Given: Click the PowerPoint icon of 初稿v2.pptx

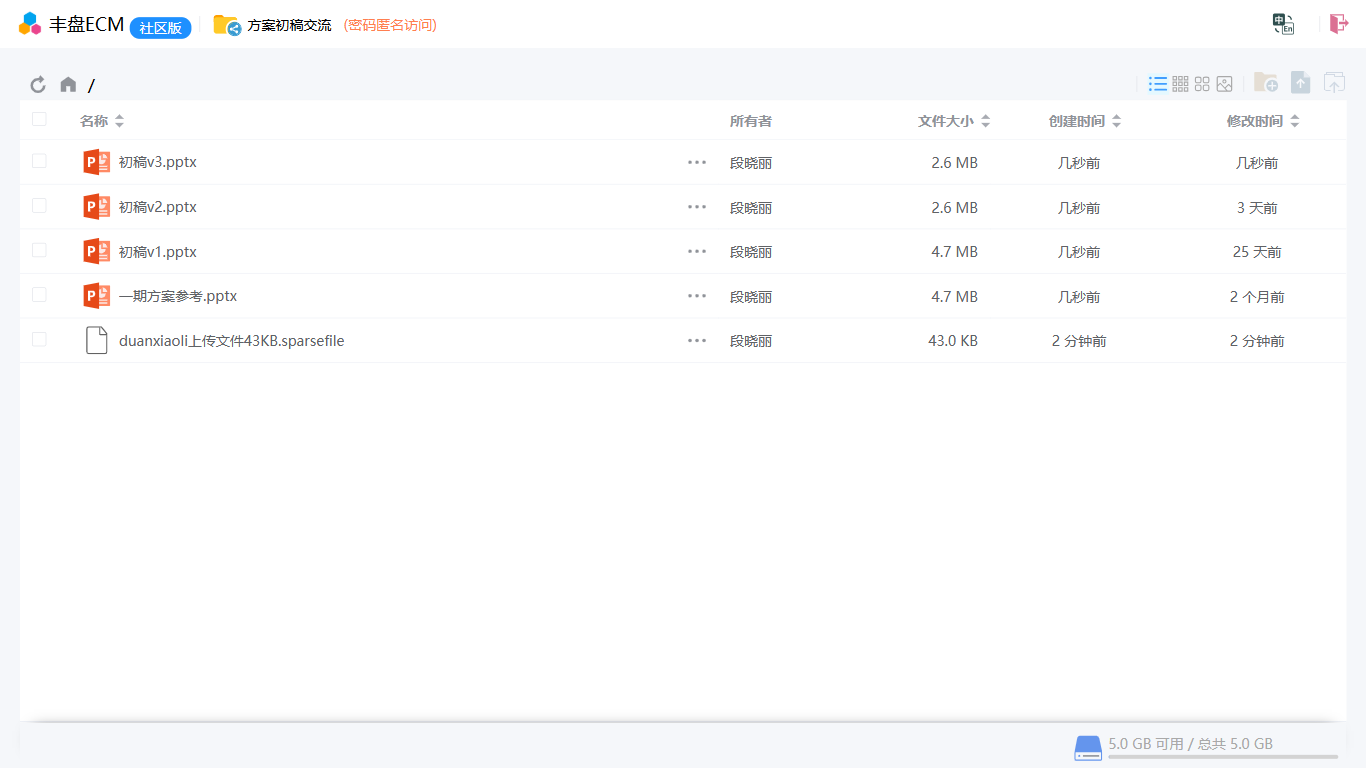Looking at the screenshot, I should tap(97, 207).
